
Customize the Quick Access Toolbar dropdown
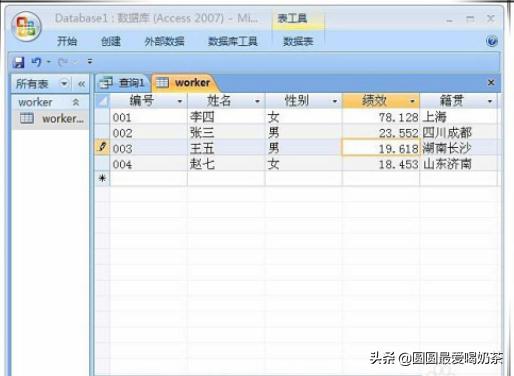90,61
